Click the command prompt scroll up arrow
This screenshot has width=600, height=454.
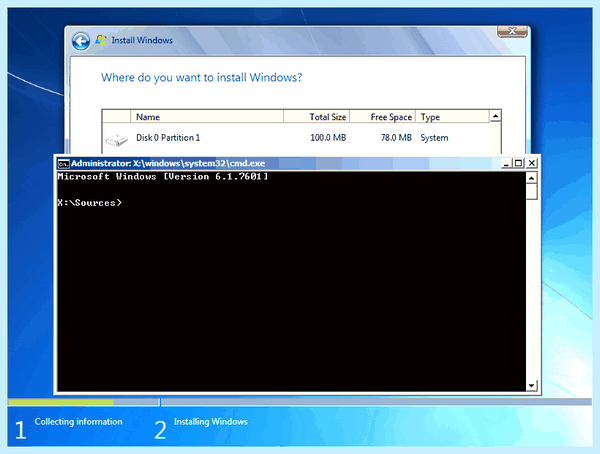click(532, 178)
